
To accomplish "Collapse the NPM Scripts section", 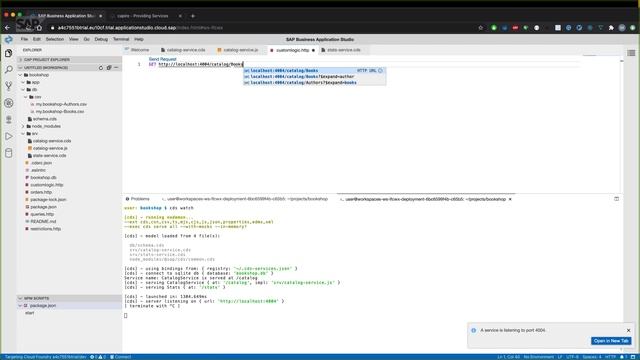I will [69, 298].
